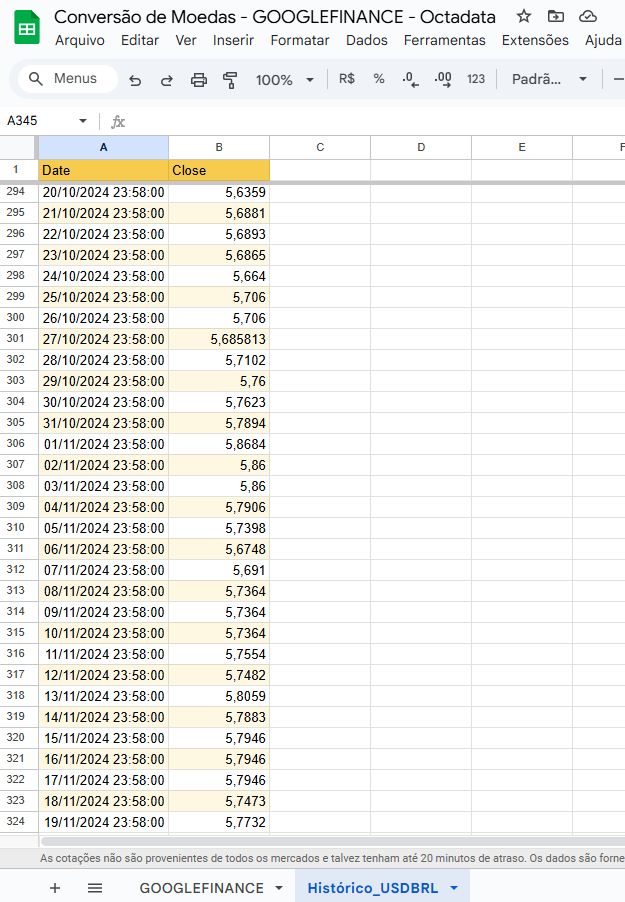Click the Menus search box
Viewport: 625px width, 902px height.
[66, 79]
